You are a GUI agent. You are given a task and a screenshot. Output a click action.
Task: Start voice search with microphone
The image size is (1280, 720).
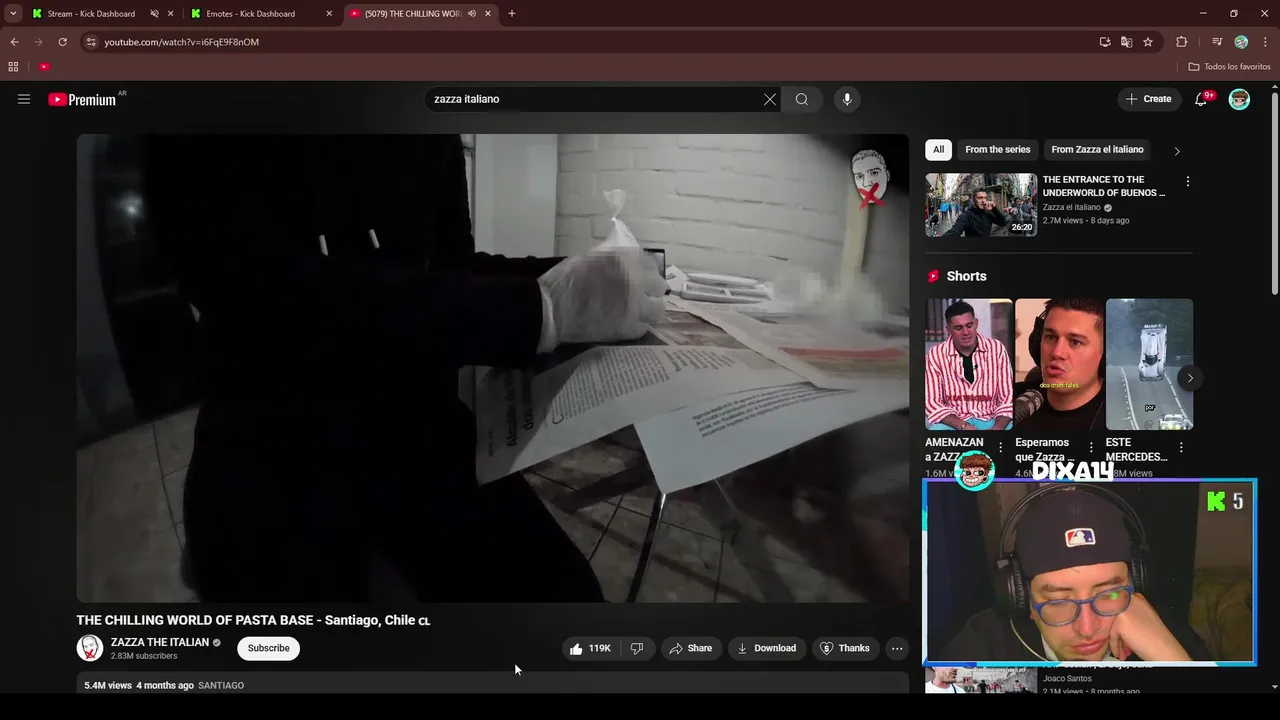click(847, 99)
